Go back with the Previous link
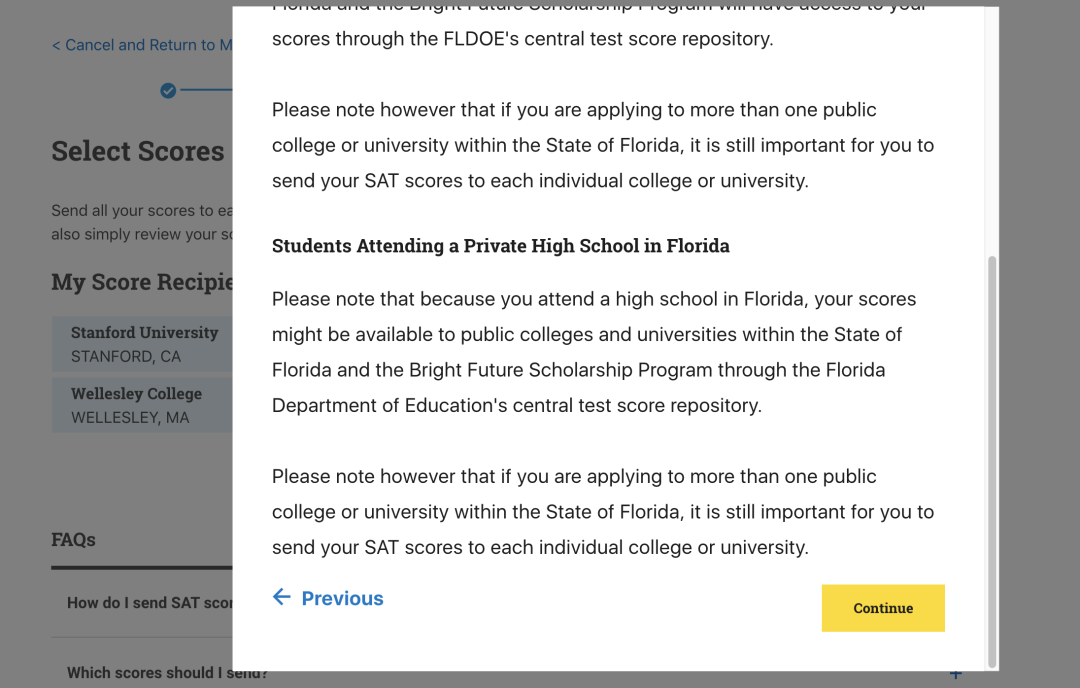 pyautogui.click(x=342, y=598)
